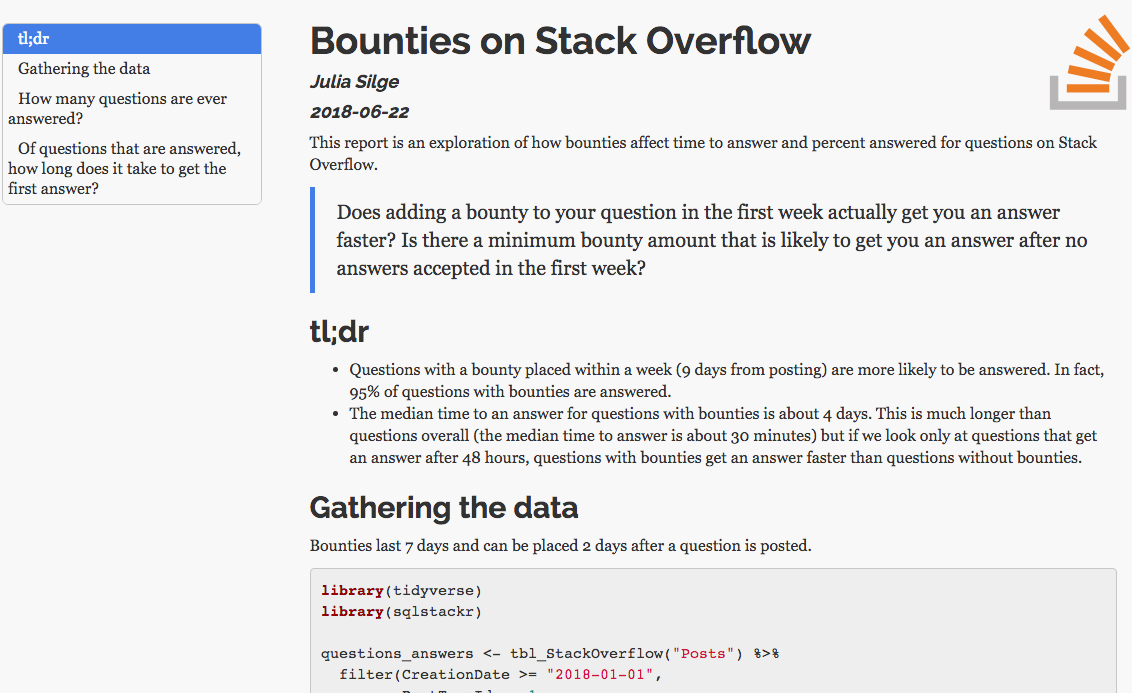This screenshot has width=1132, height=693.
Task: Click the report title Bounties on Stack Overflow
Action: tap(560, 41)
